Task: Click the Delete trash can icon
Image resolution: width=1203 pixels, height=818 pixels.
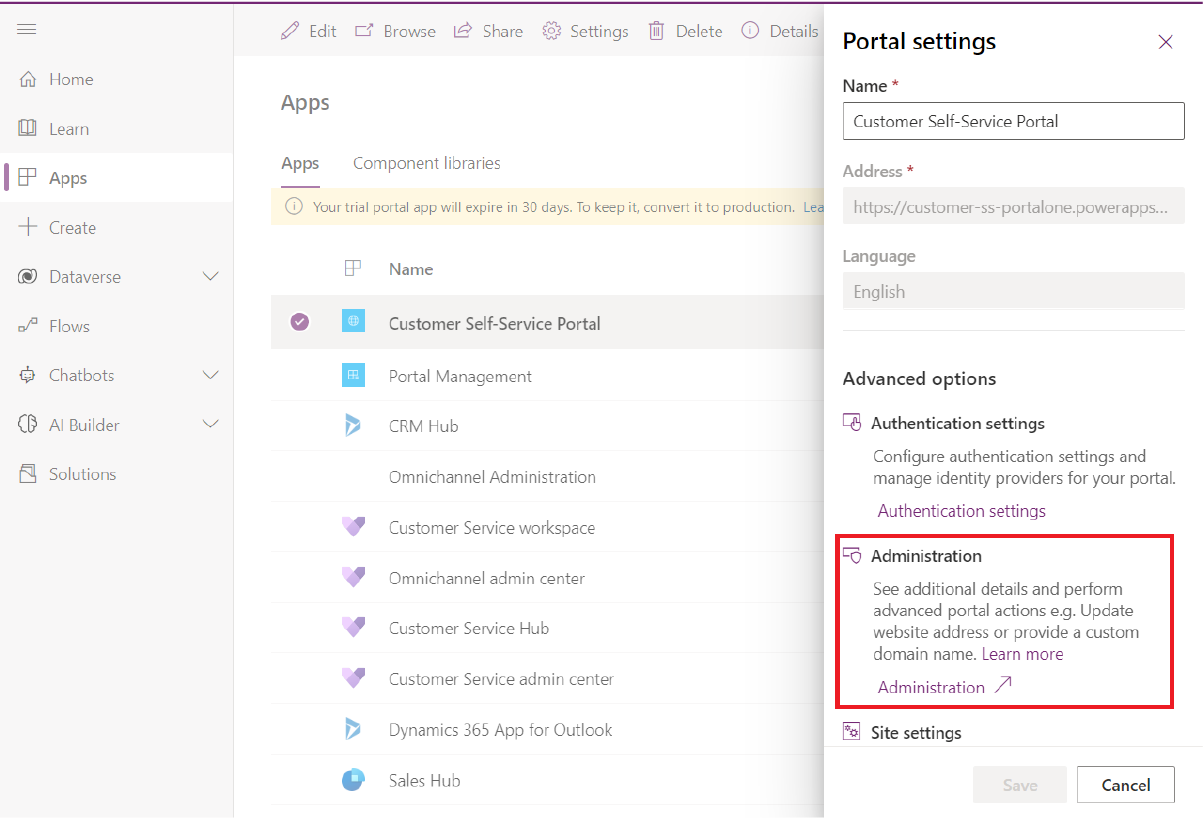Action: click(x=657, y=31)
